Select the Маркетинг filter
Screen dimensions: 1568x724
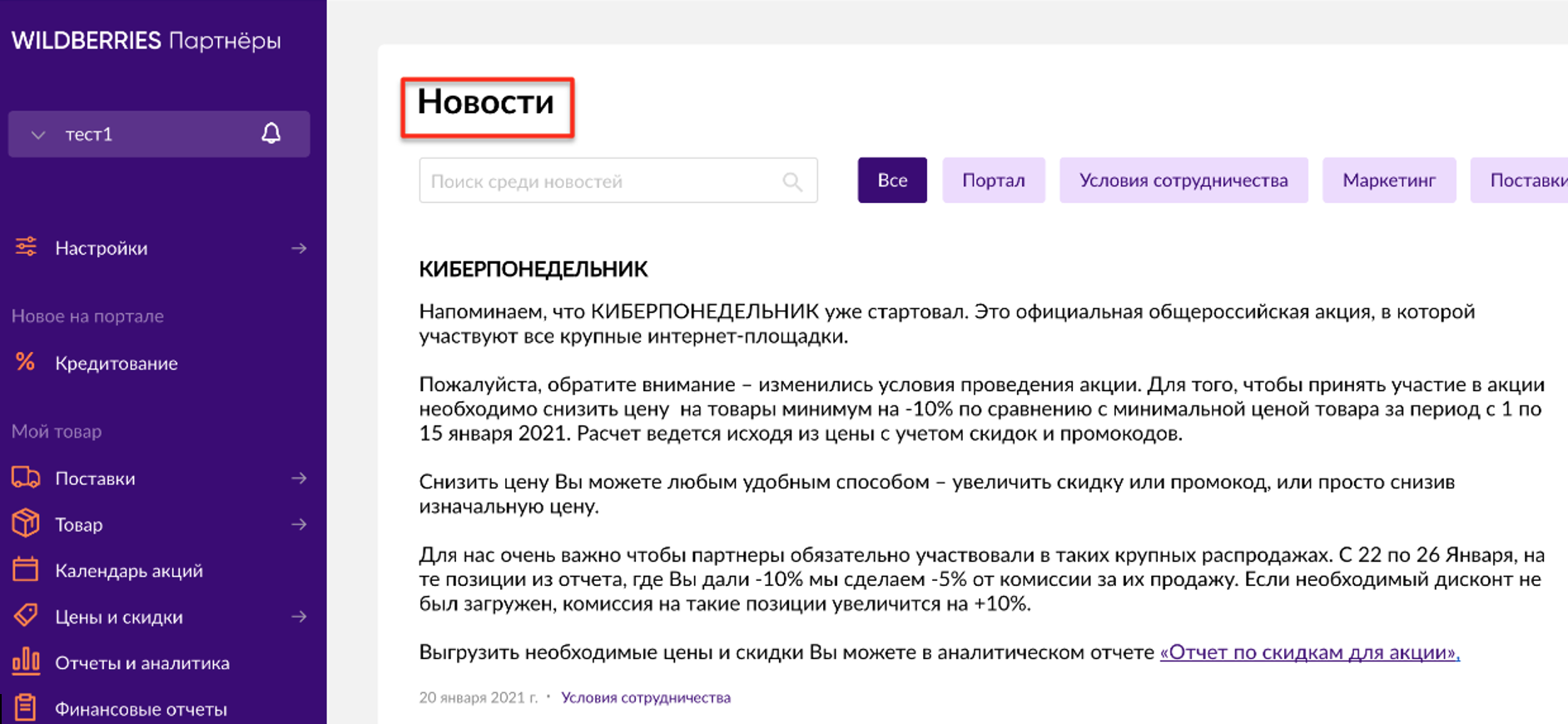click(x=1389, y=180)
